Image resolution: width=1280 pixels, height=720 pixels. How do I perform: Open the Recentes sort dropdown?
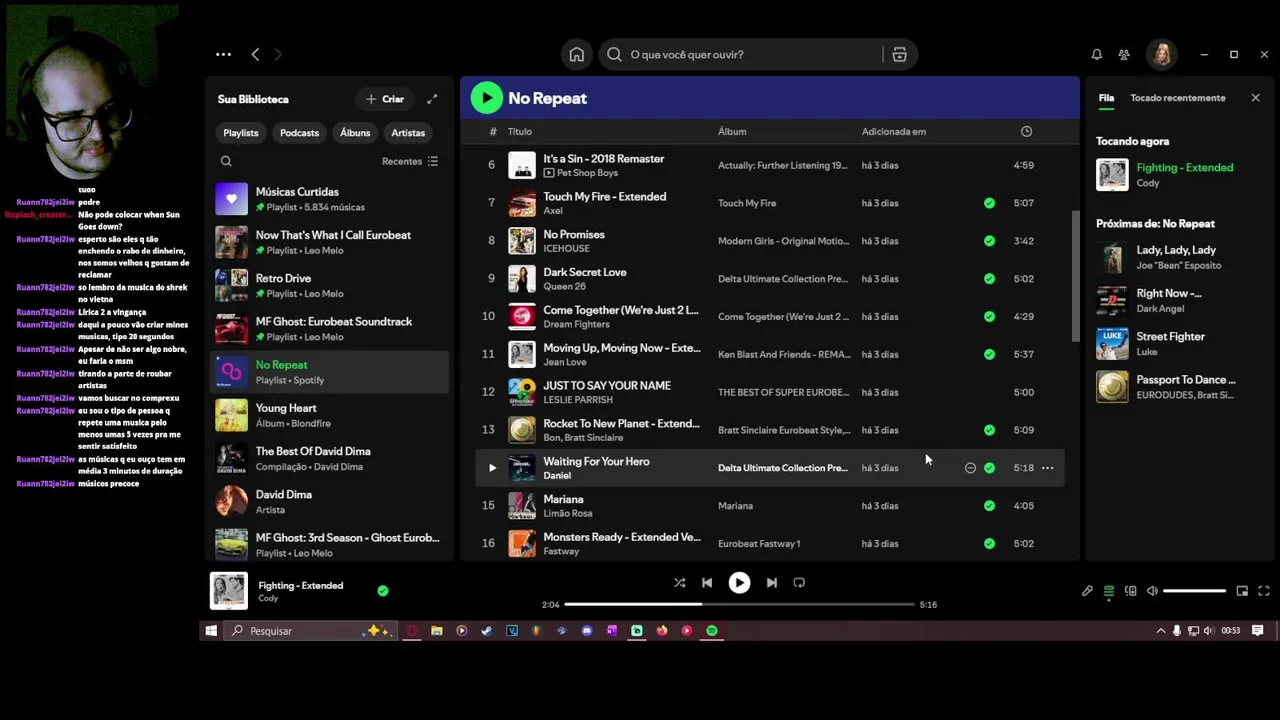click(x=410, y=161)
